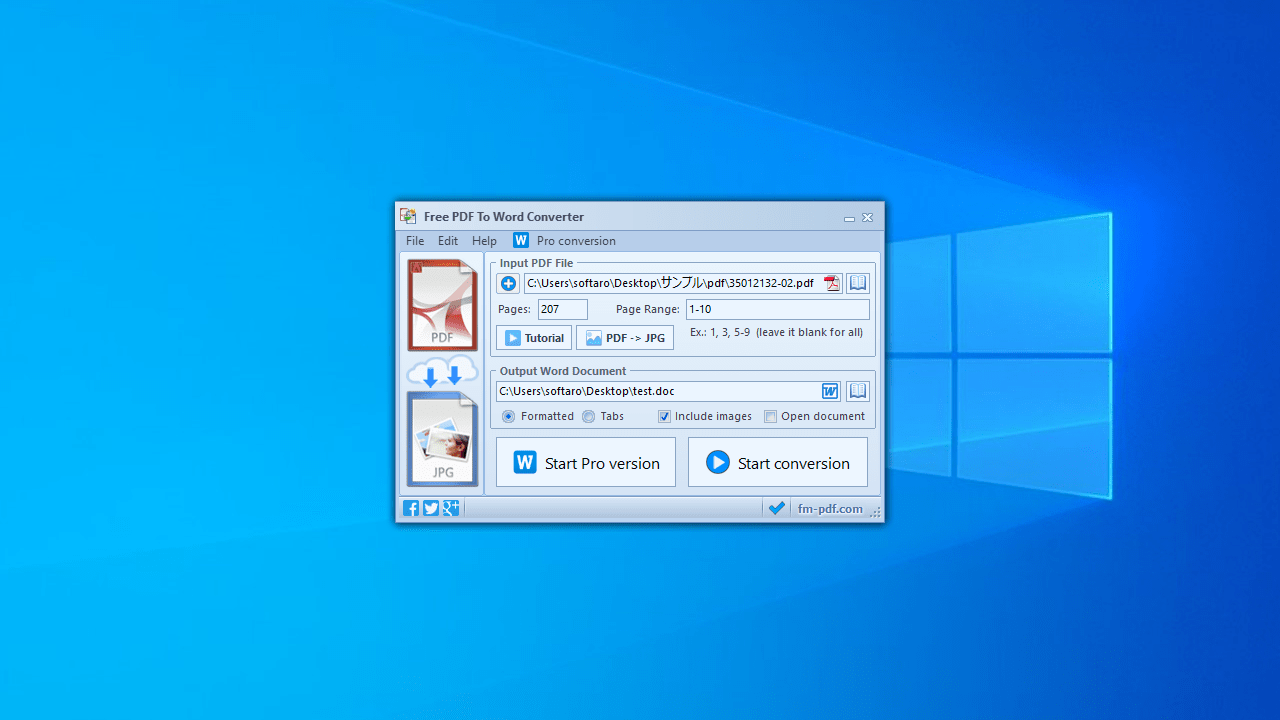Click the cloud with blue download arrows
Image resolution: width=1280 pixels, height=720 pixels.
click(442, 371)
